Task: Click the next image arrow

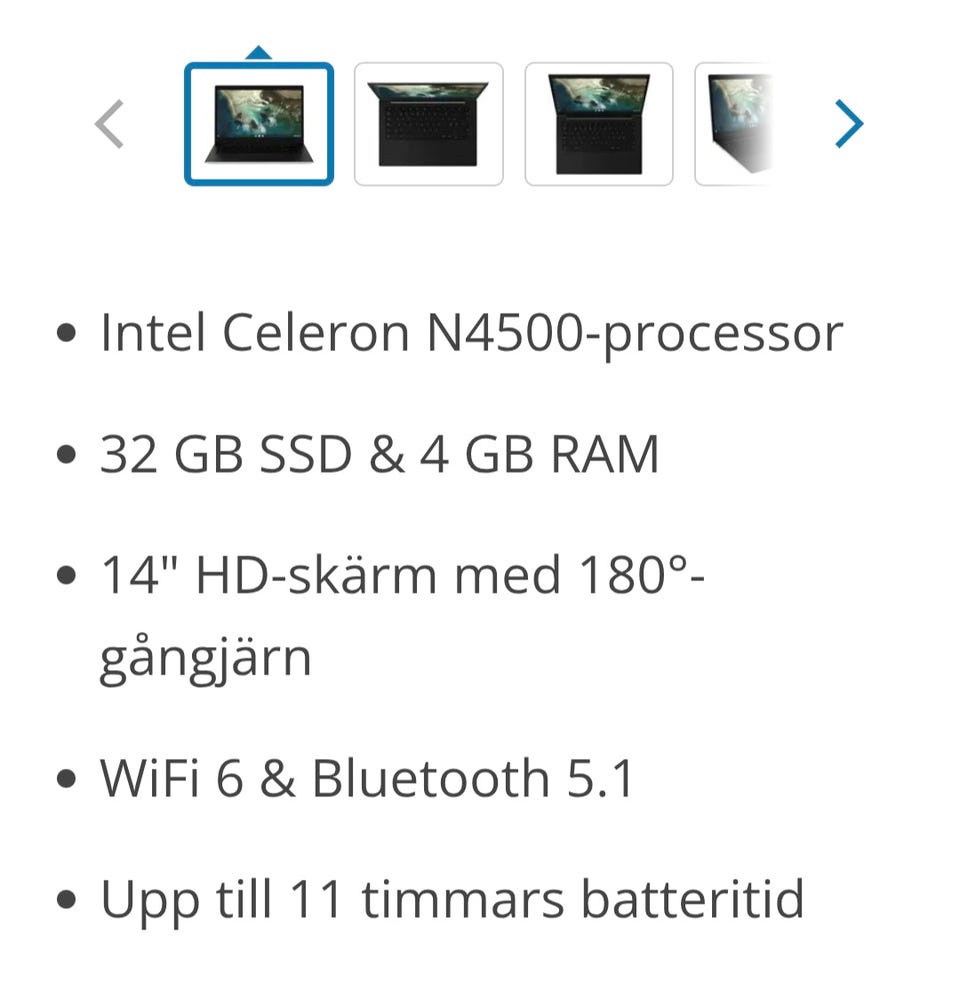Action: (x=848, y=125)
